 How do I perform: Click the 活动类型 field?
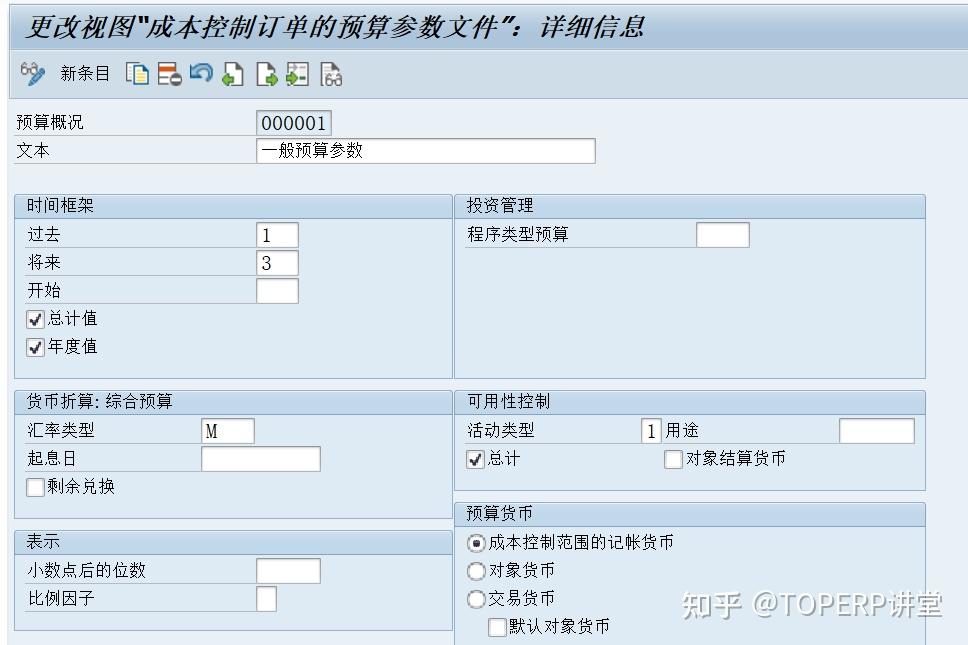(x=651, y=431)
